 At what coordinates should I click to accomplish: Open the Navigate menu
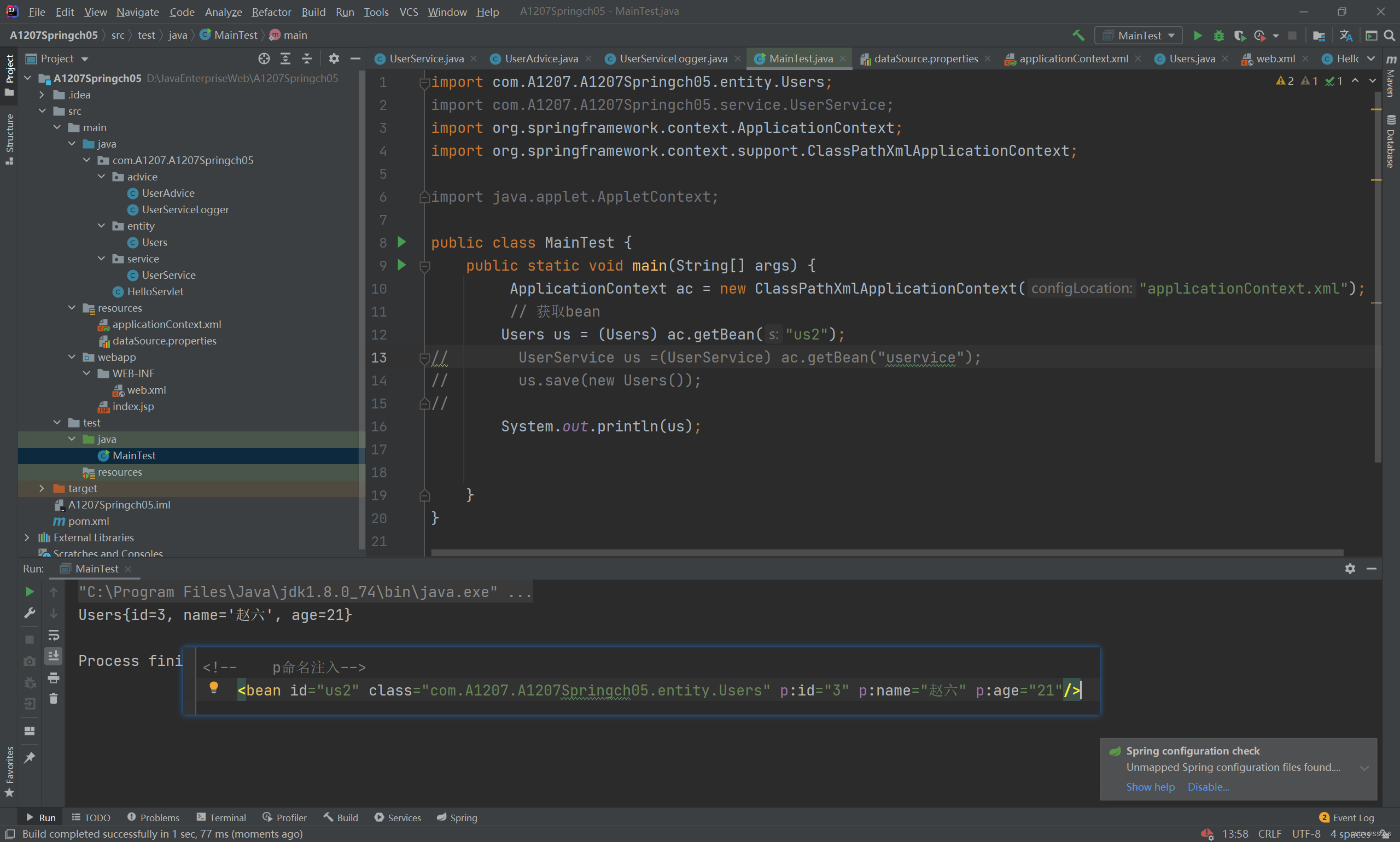coord(137,11)
